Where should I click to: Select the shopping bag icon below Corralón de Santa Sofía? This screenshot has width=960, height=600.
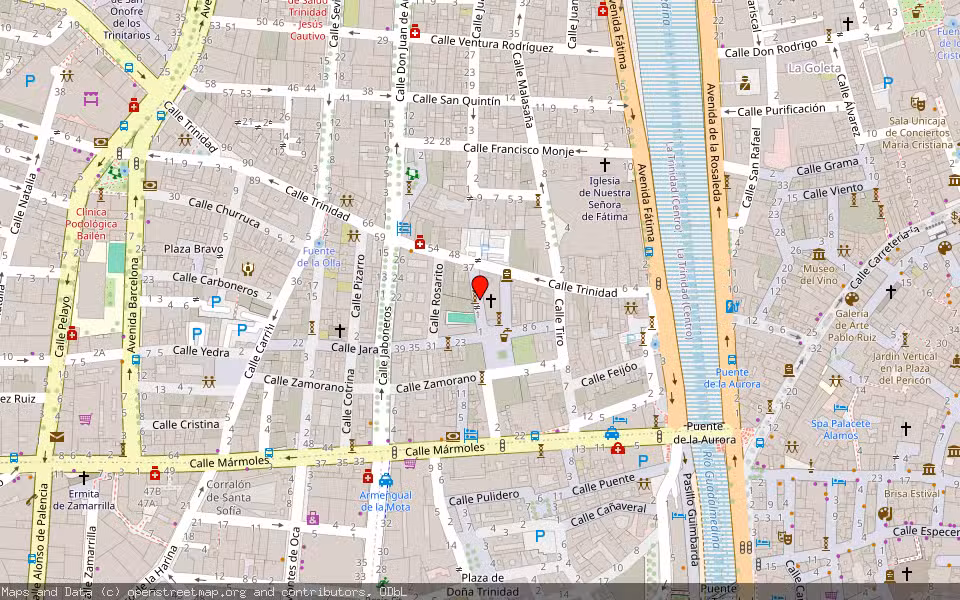[x=313, y=518]
